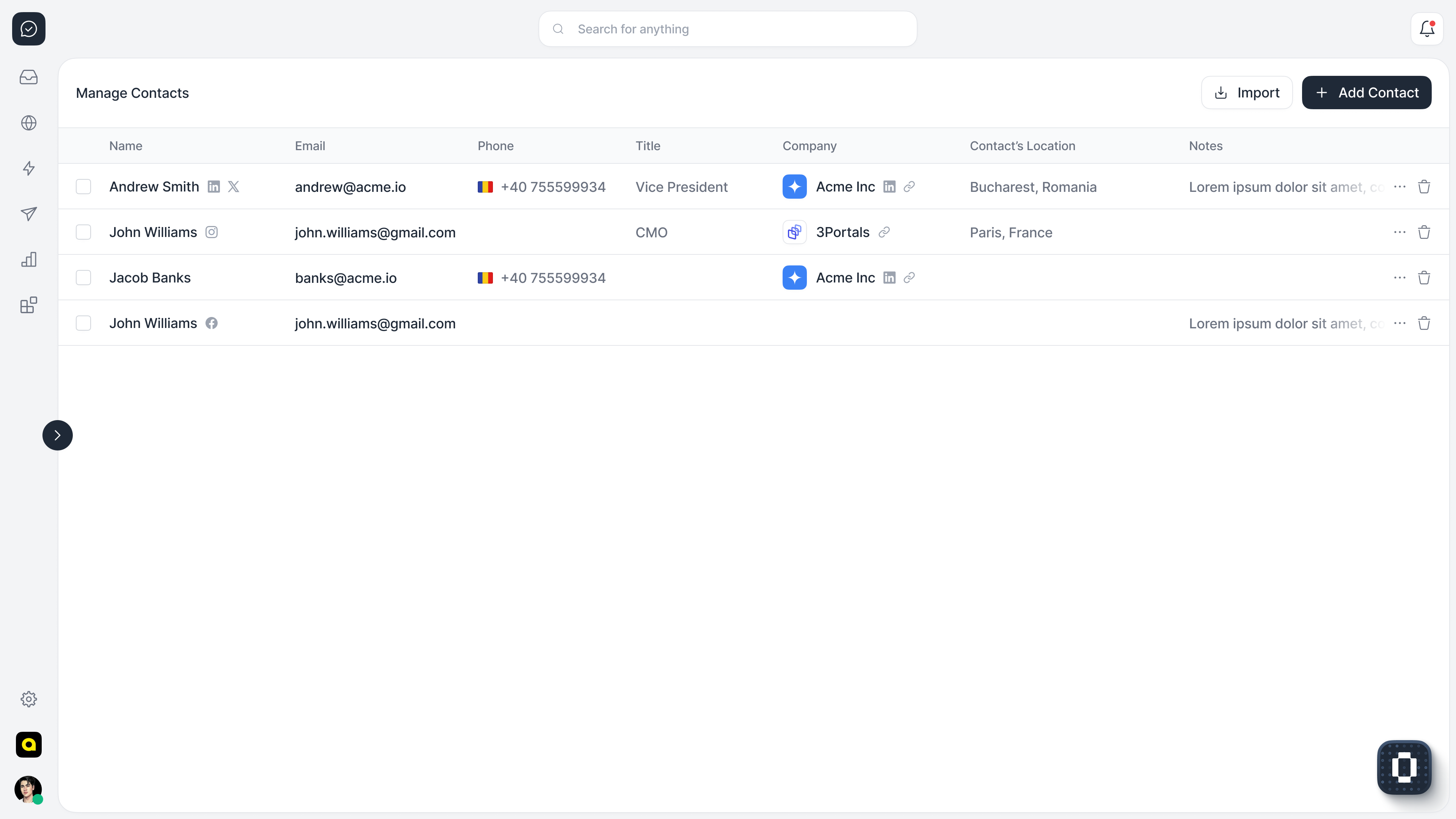The height and width of the screenshot is (819, 1456).
Task: Open more options for Andrew Smith row
Action: [x=1400, y=187]
